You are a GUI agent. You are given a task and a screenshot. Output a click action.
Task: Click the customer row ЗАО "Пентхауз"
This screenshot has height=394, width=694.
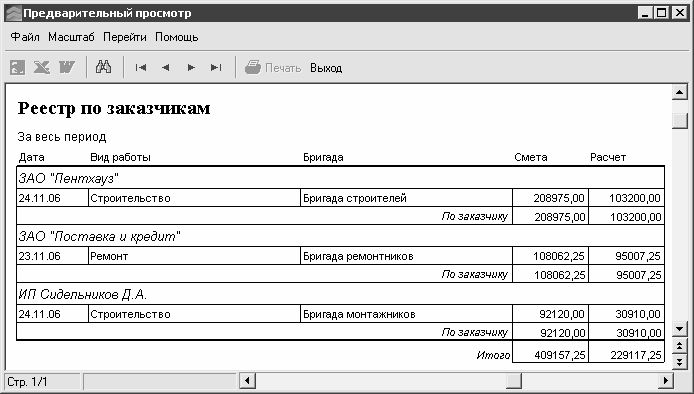pos(340,178)
